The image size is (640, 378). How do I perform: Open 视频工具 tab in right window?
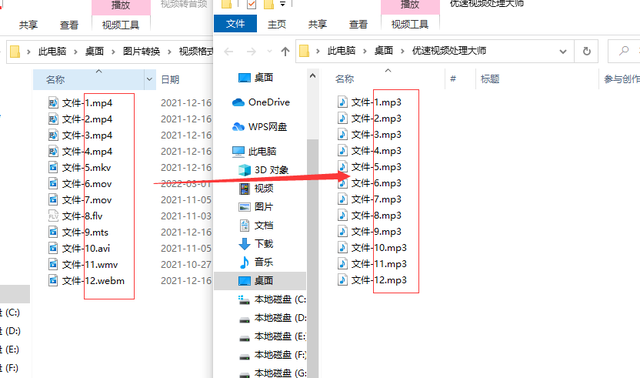pos(410,24)
